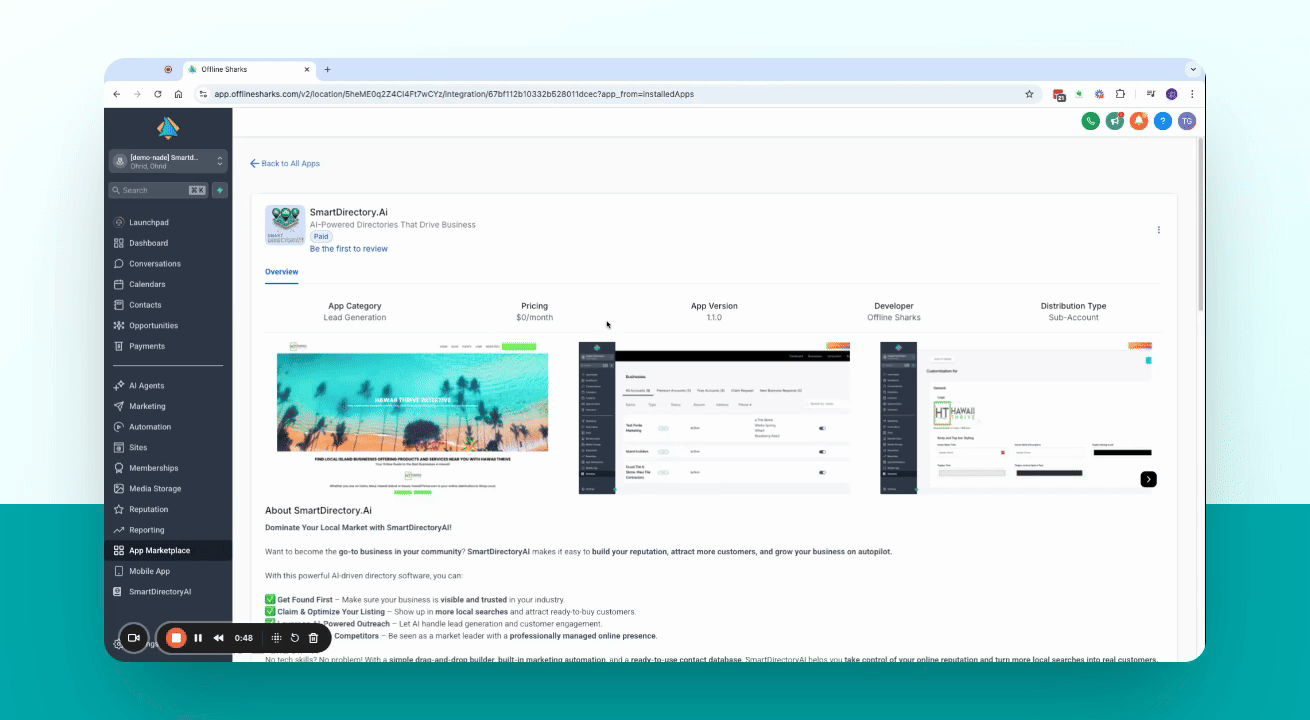Image resolution: width=1310 pixels, height=720 pixels.
Task: Expand the browser tab search dropdown
Action: (x=1192, y=70)
